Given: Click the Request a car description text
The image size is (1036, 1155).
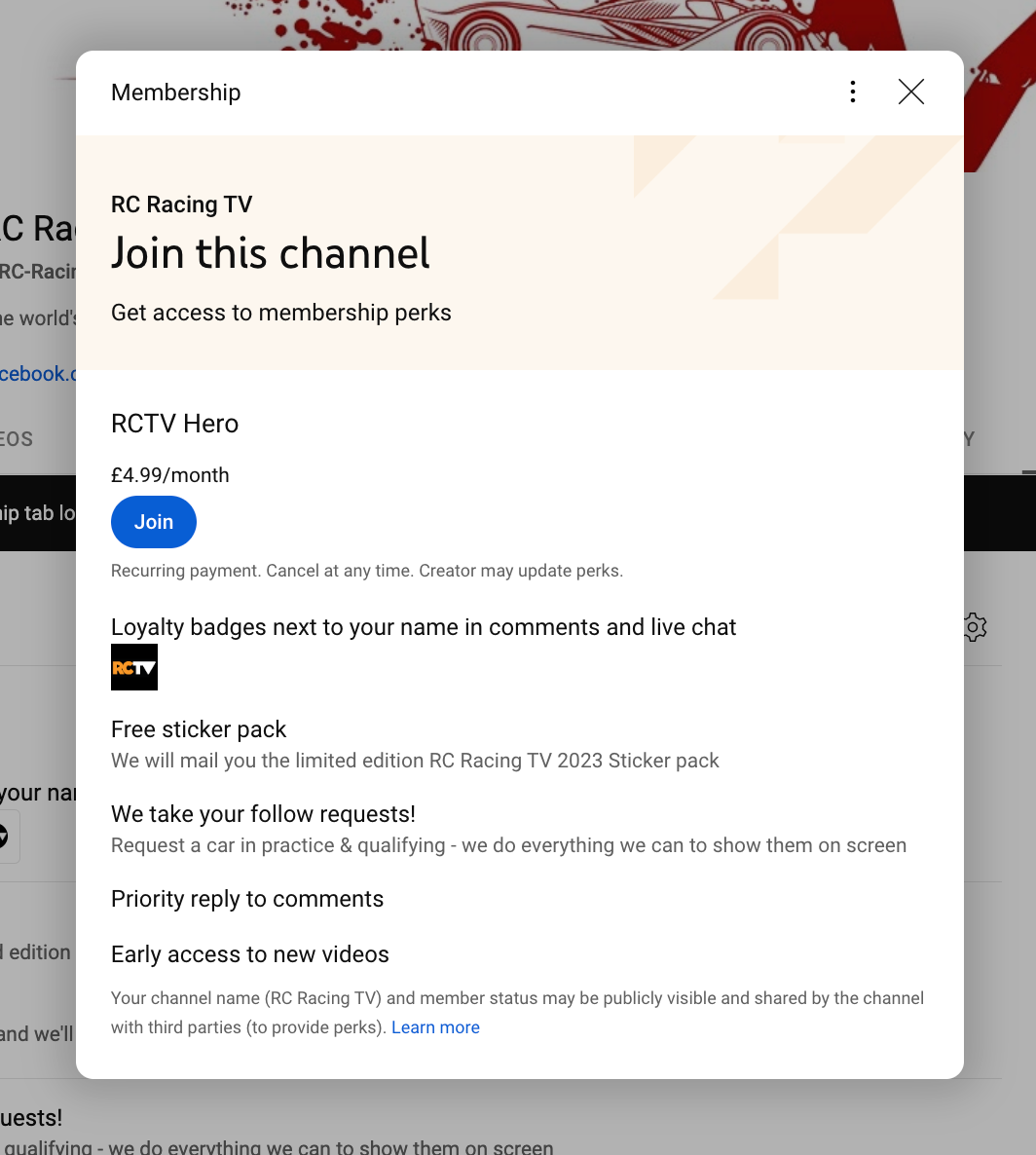Looking at the screenshot, I should [509, 845].
